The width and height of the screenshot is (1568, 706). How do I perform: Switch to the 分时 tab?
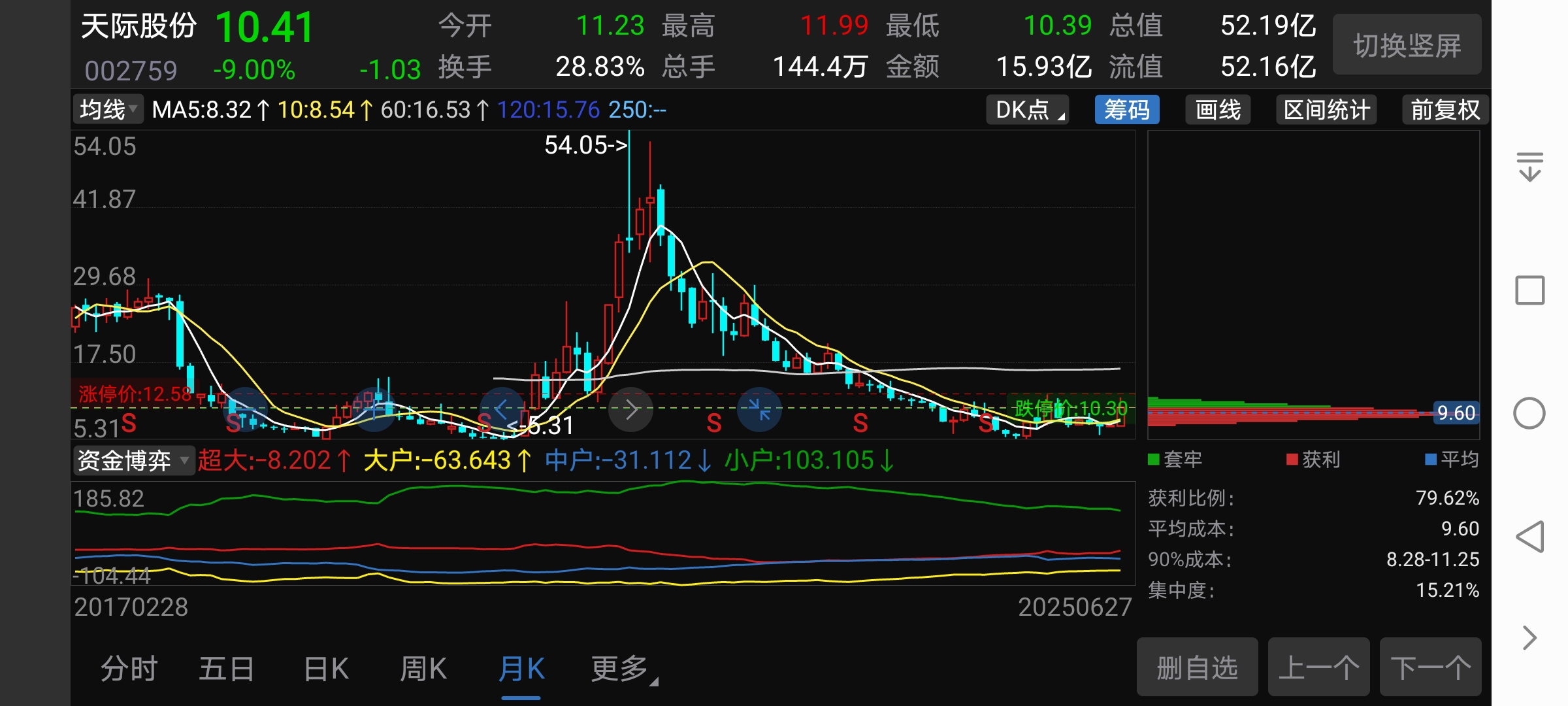click(129, 669)
